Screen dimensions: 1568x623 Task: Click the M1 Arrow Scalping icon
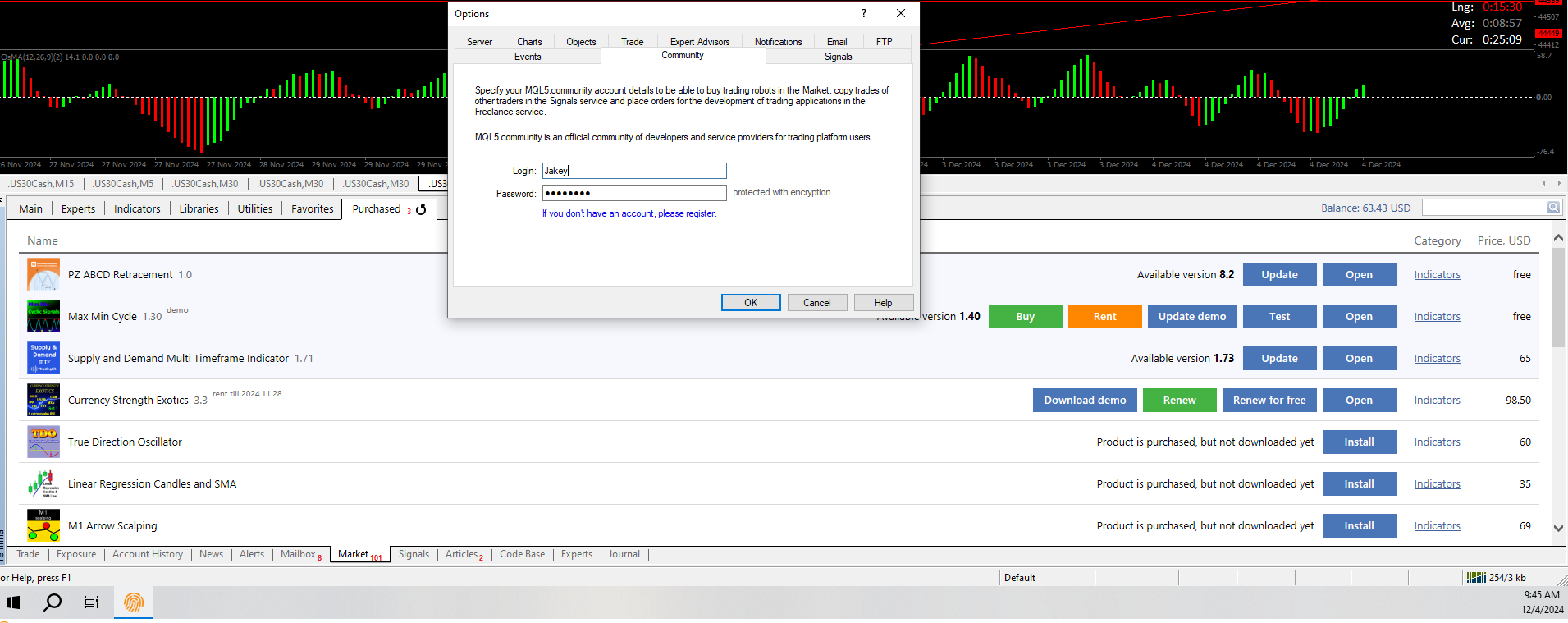43,525
